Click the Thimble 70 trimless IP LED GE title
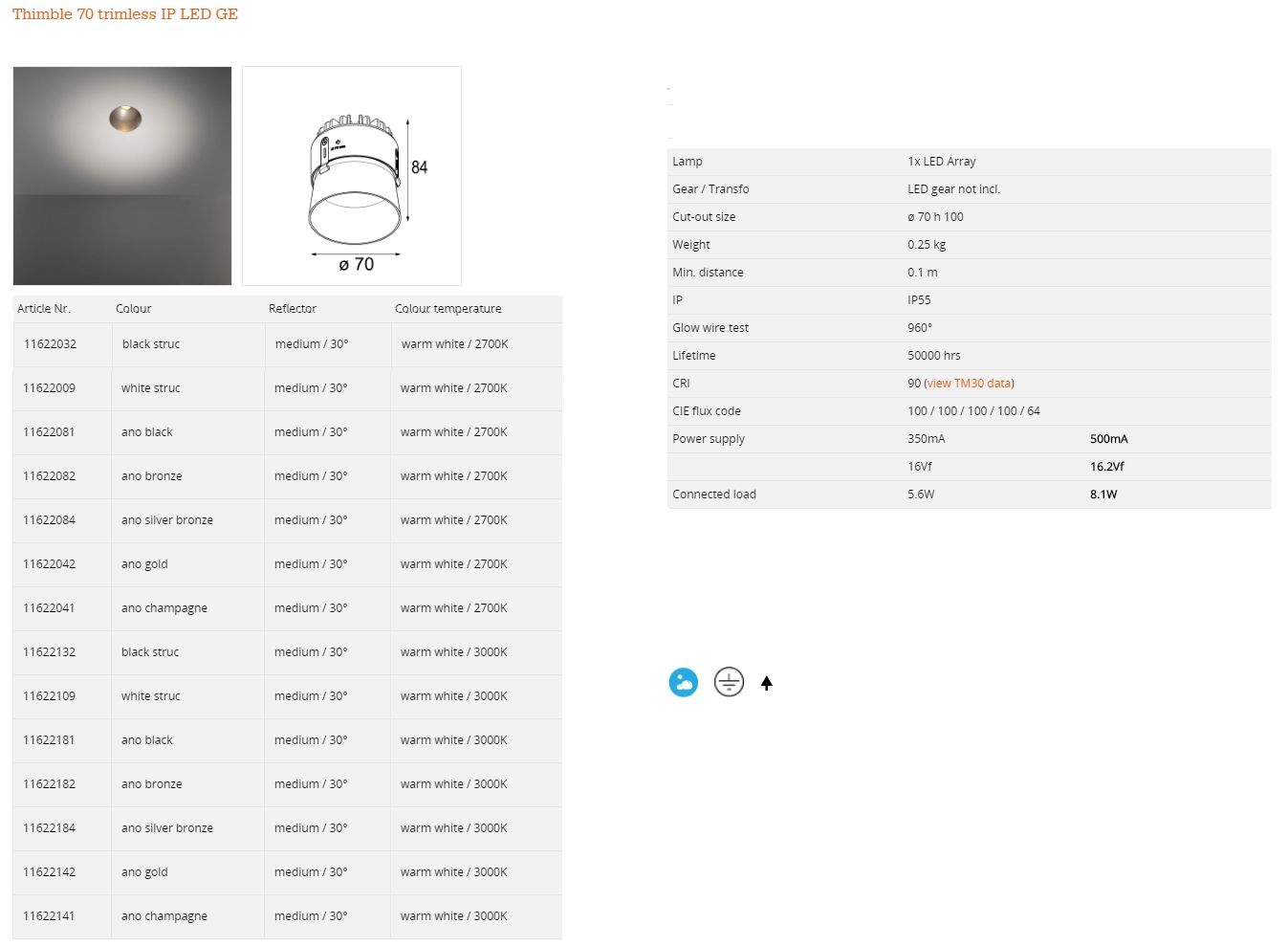This screenshot has width=1288, height=946. coord(124,14)
